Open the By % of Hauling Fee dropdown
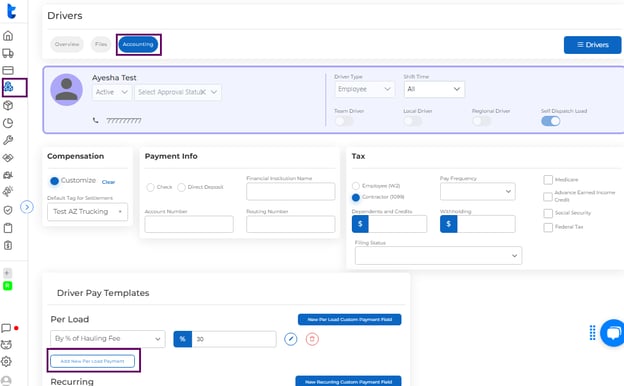The image size is (624, 386). 108,339
